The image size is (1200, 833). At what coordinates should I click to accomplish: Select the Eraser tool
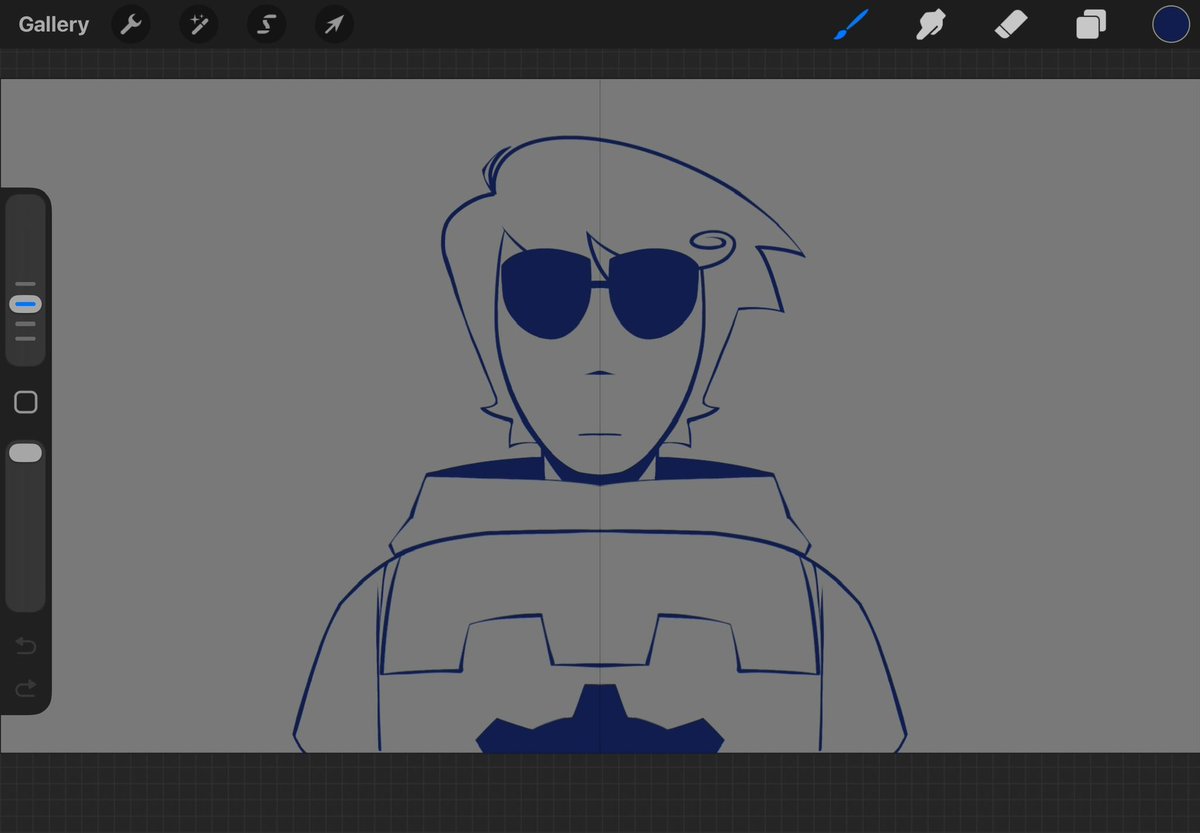coord(1011,24)
